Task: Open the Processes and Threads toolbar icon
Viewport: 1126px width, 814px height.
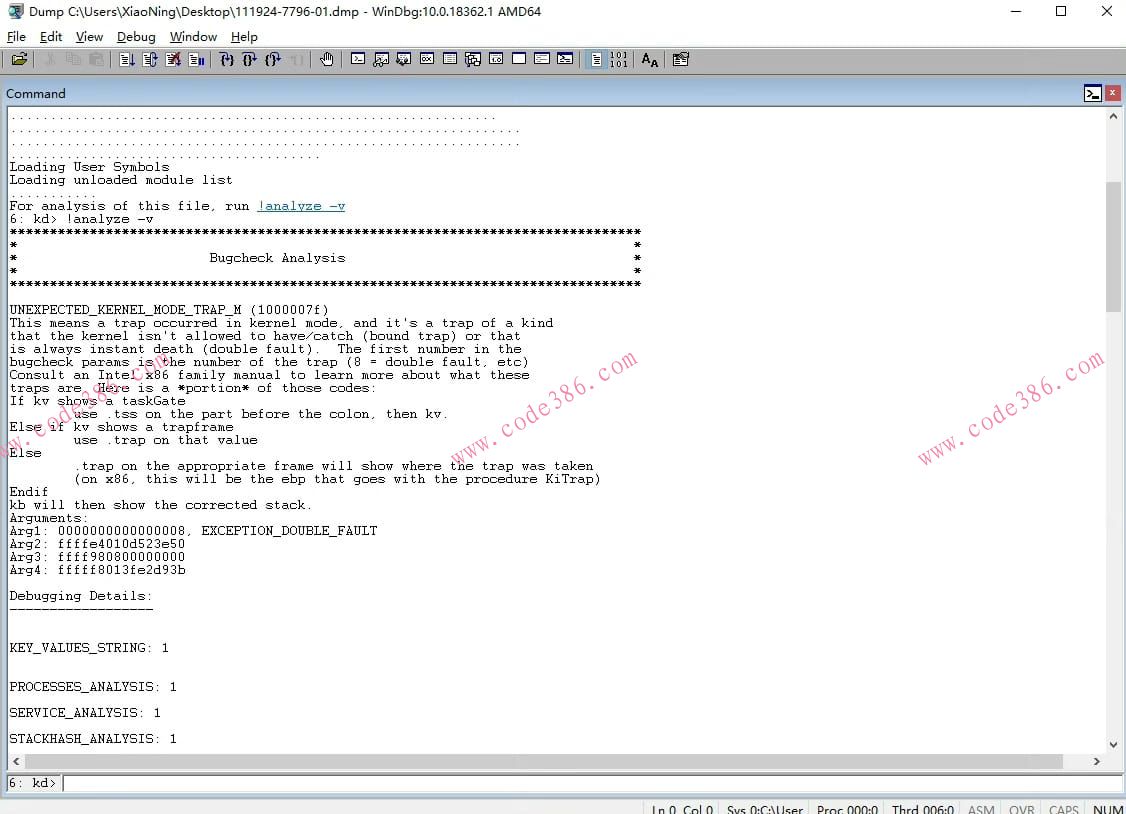Action: (x=541, y=60)
